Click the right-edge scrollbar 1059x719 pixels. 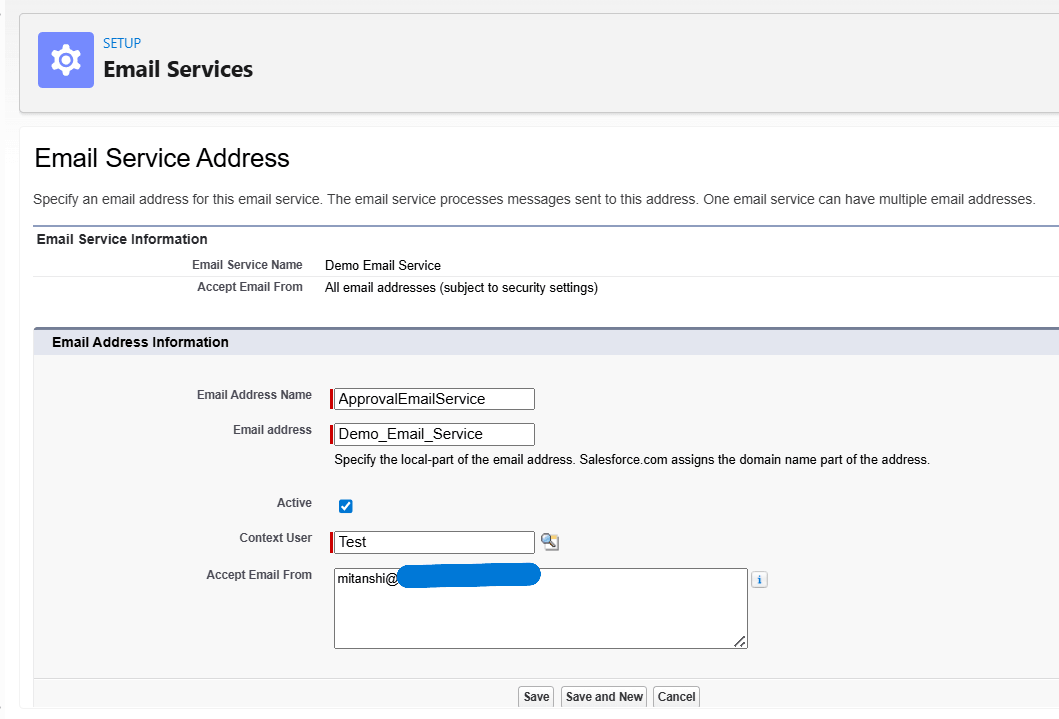point(1053,360)
